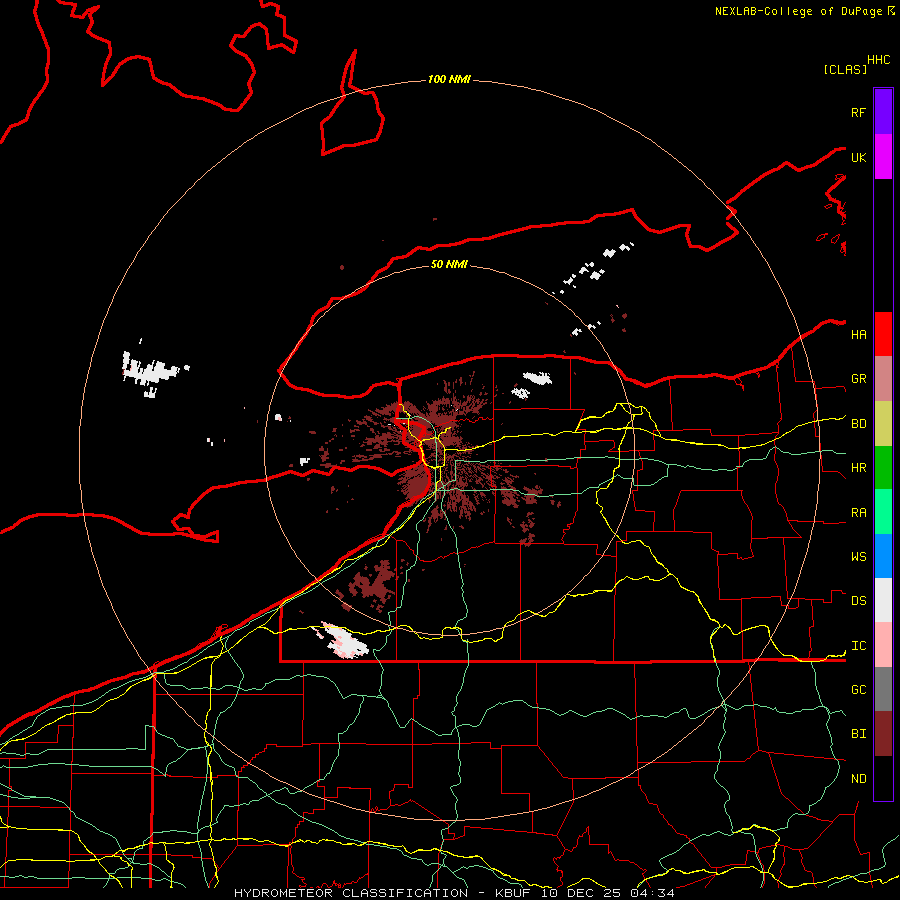Click the 04:34 timestamp
The width and height of the screenshot is (900, 900).
652,893
